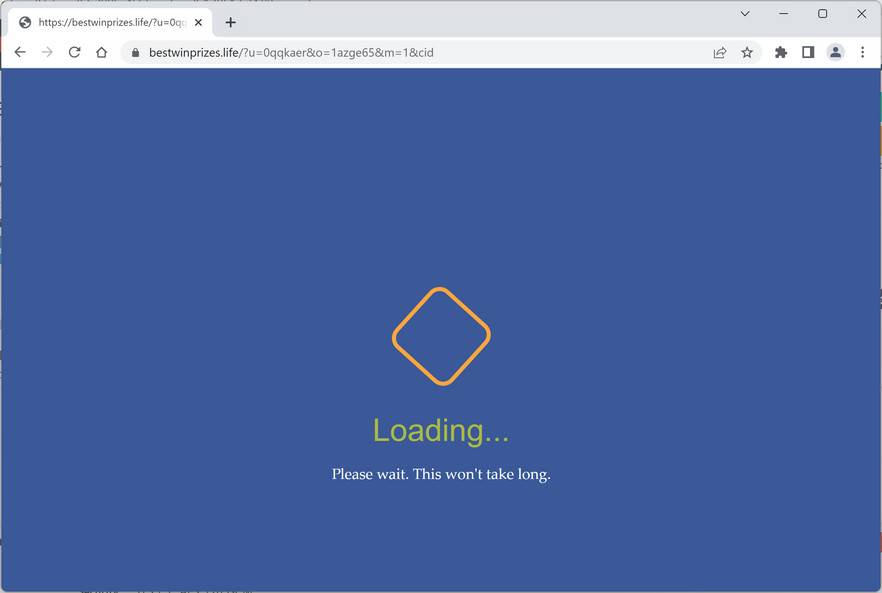Bookmark this tab with star icon

click(x=746, y=52)
